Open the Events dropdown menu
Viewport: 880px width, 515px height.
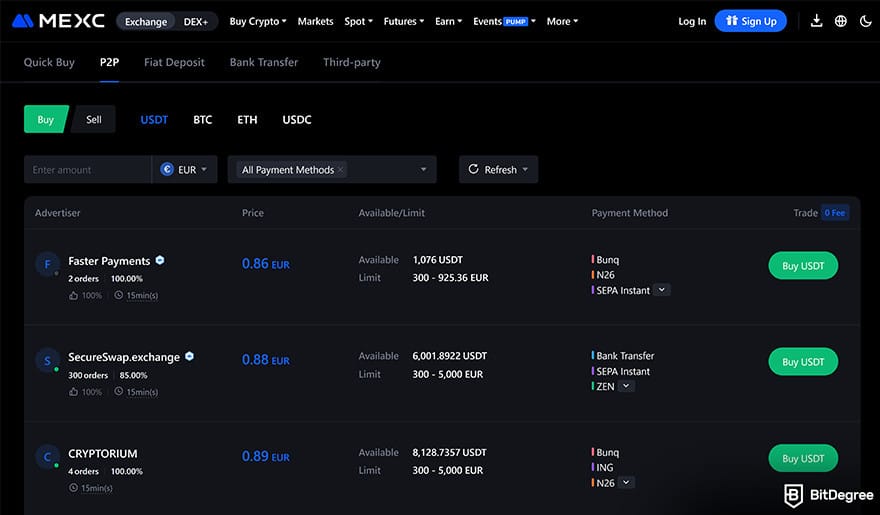504,21
